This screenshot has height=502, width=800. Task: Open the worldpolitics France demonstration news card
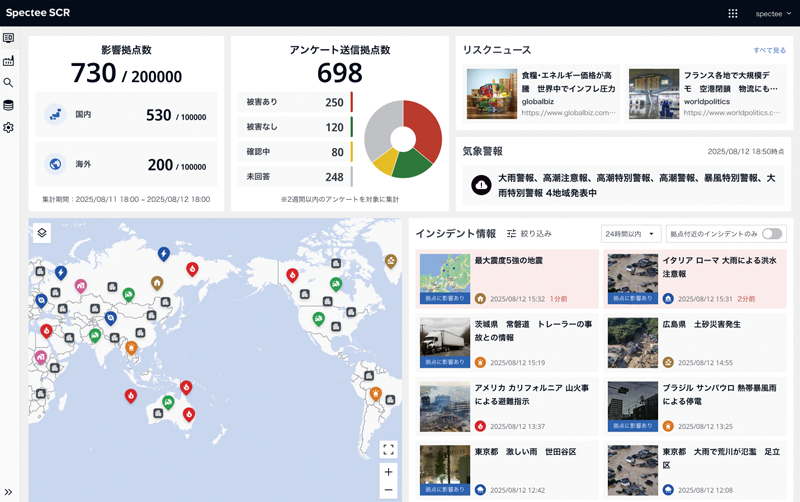[x=705, y=94]
